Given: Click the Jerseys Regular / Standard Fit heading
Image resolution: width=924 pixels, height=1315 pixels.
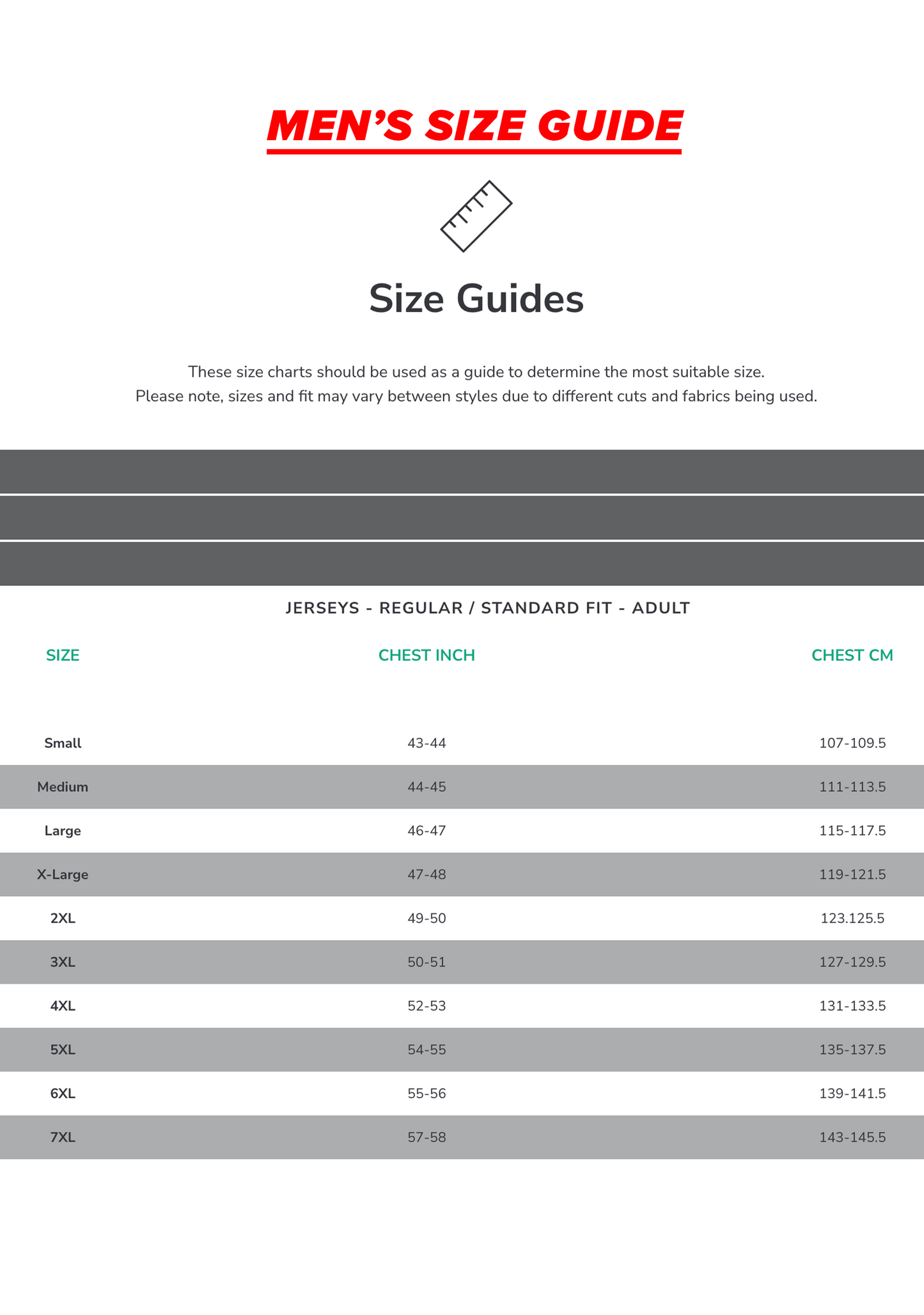Looking at the screenshot, I should coord(487,608).
